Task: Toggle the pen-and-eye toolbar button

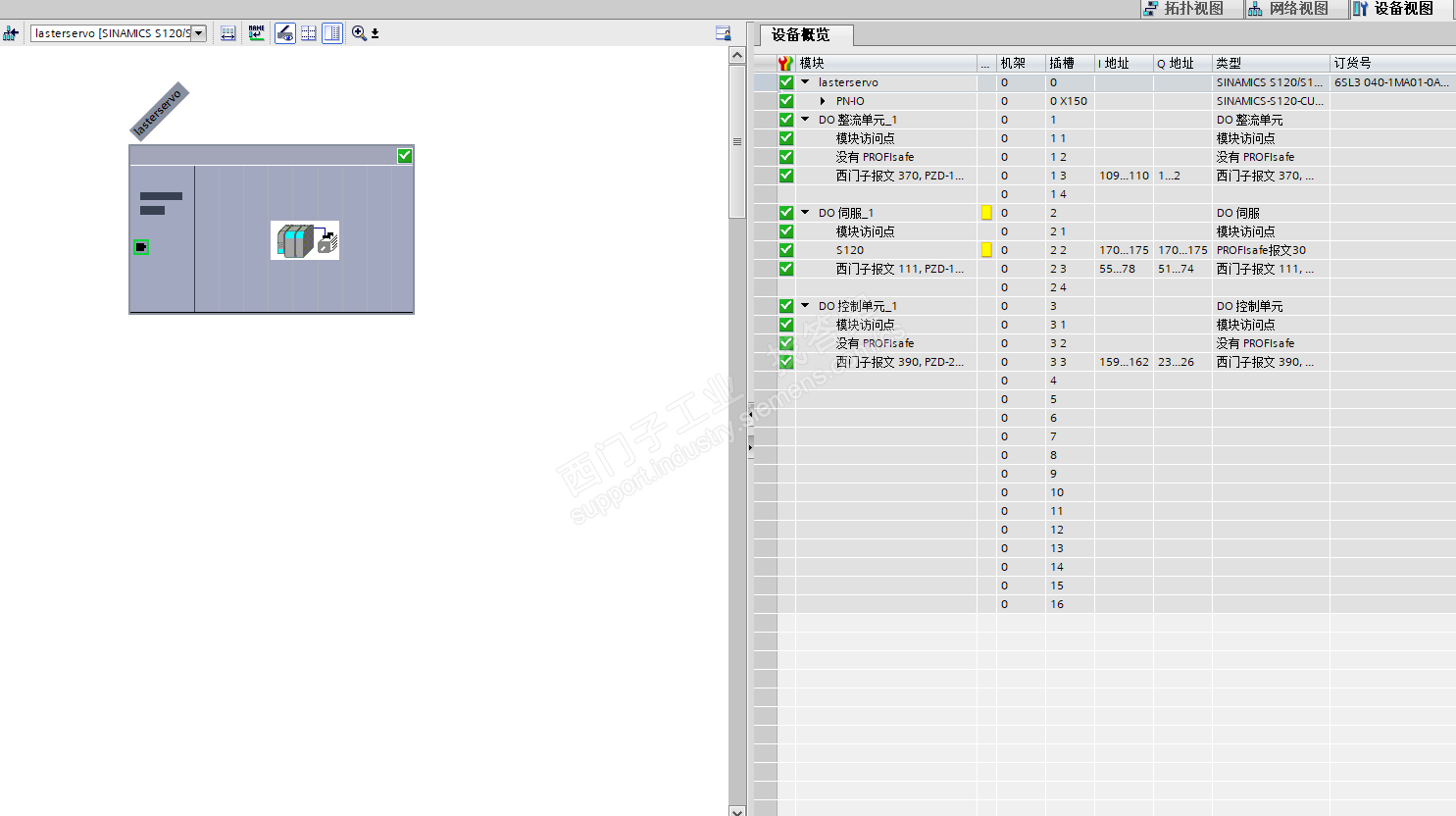Action: click(285, 33)
